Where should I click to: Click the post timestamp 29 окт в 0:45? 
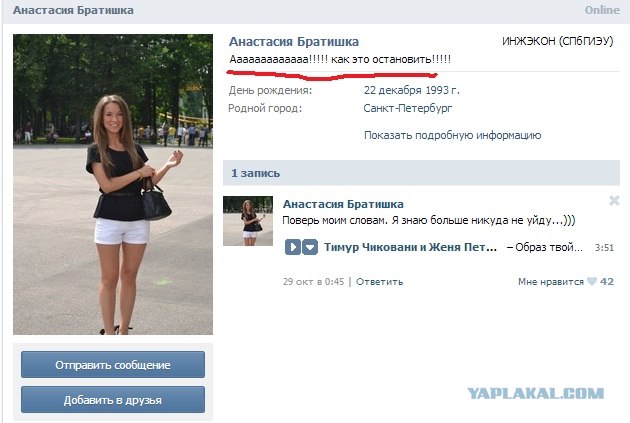[313, 282]
